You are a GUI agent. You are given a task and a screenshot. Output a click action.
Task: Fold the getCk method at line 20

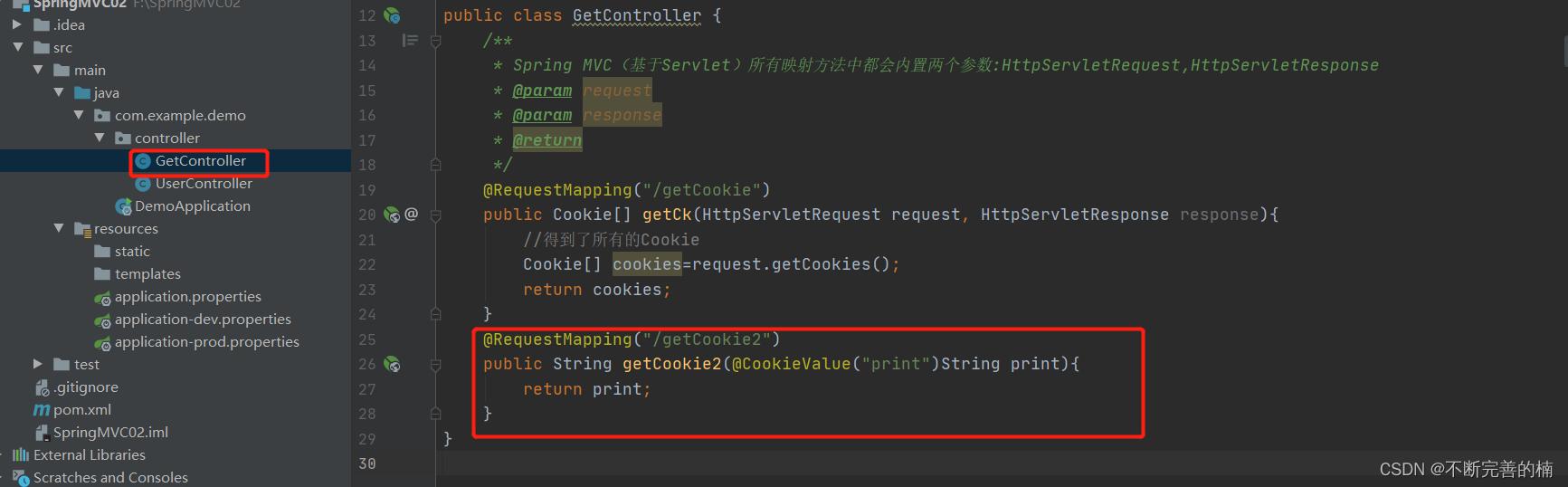click(436, 215)
